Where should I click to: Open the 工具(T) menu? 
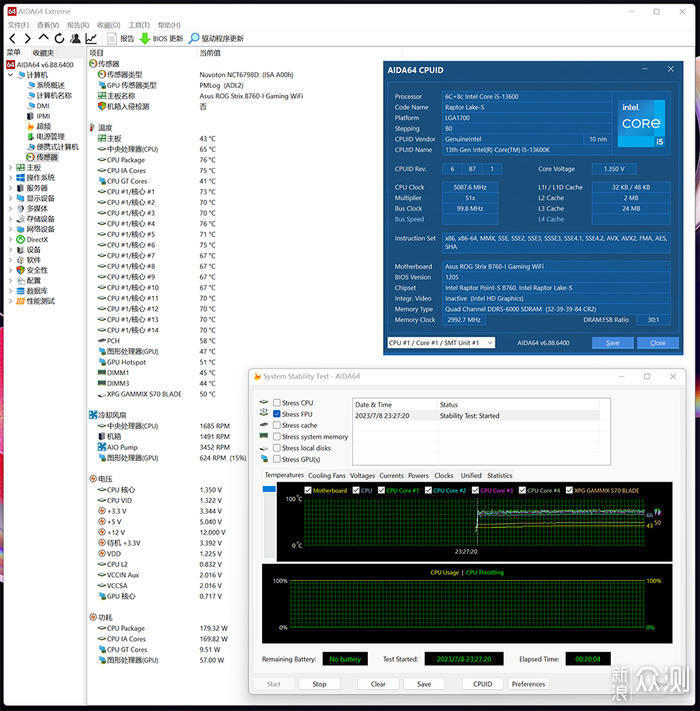139,25
